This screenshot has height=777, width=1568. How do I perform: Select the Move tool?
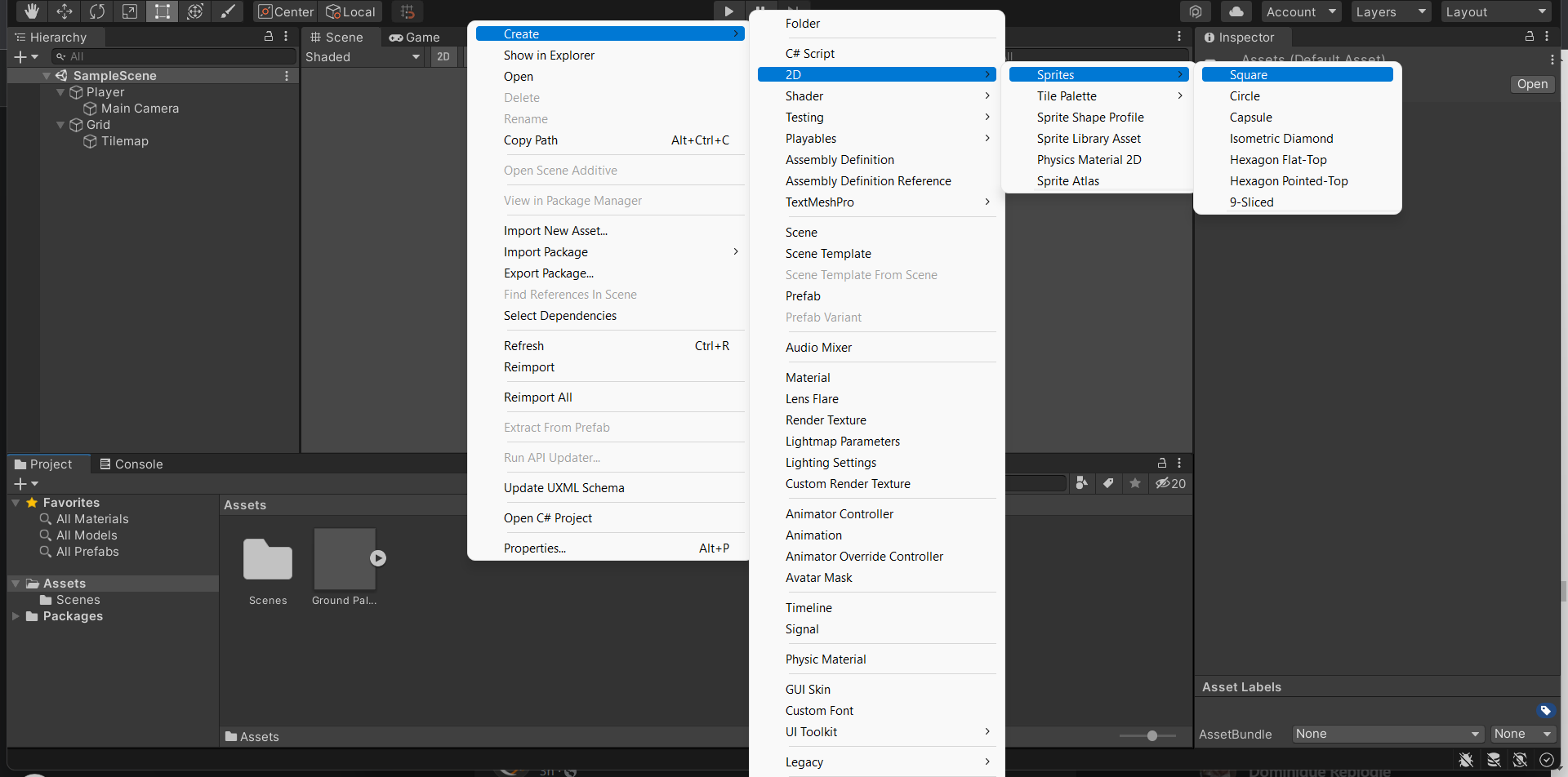pyautogui.click(x=64, y=11)
